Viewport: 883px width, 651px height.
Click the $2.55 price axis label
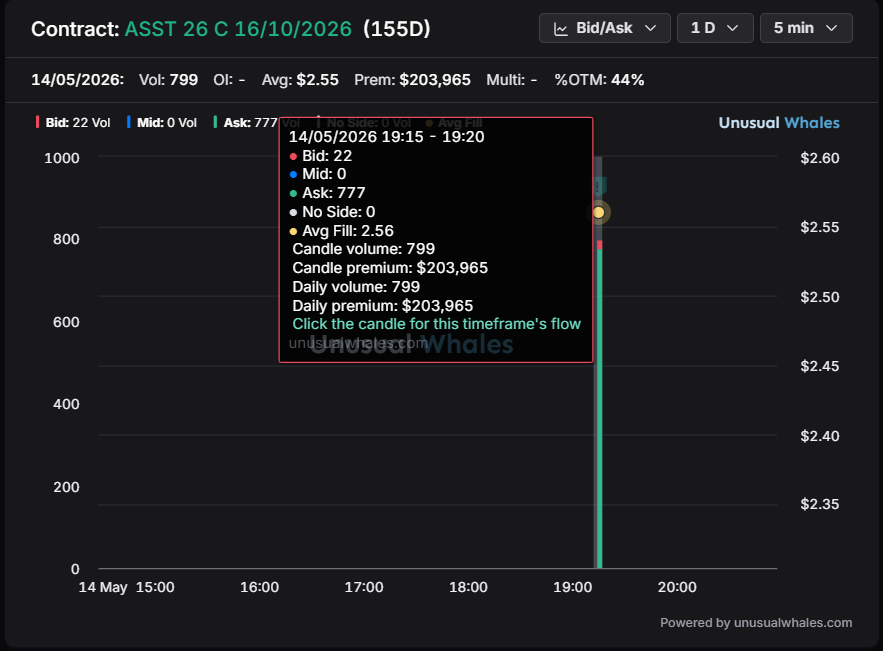(x=819, y=227)
